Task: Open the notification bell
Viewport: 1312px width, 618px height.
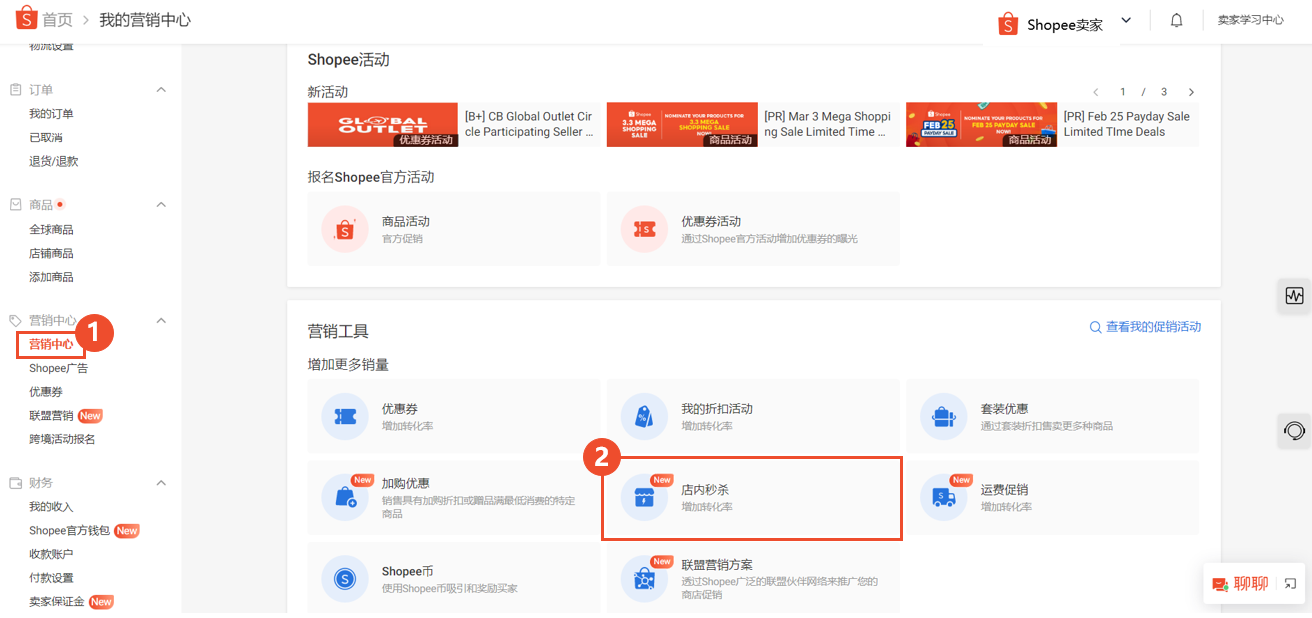Action: [x=1177, y=20]
